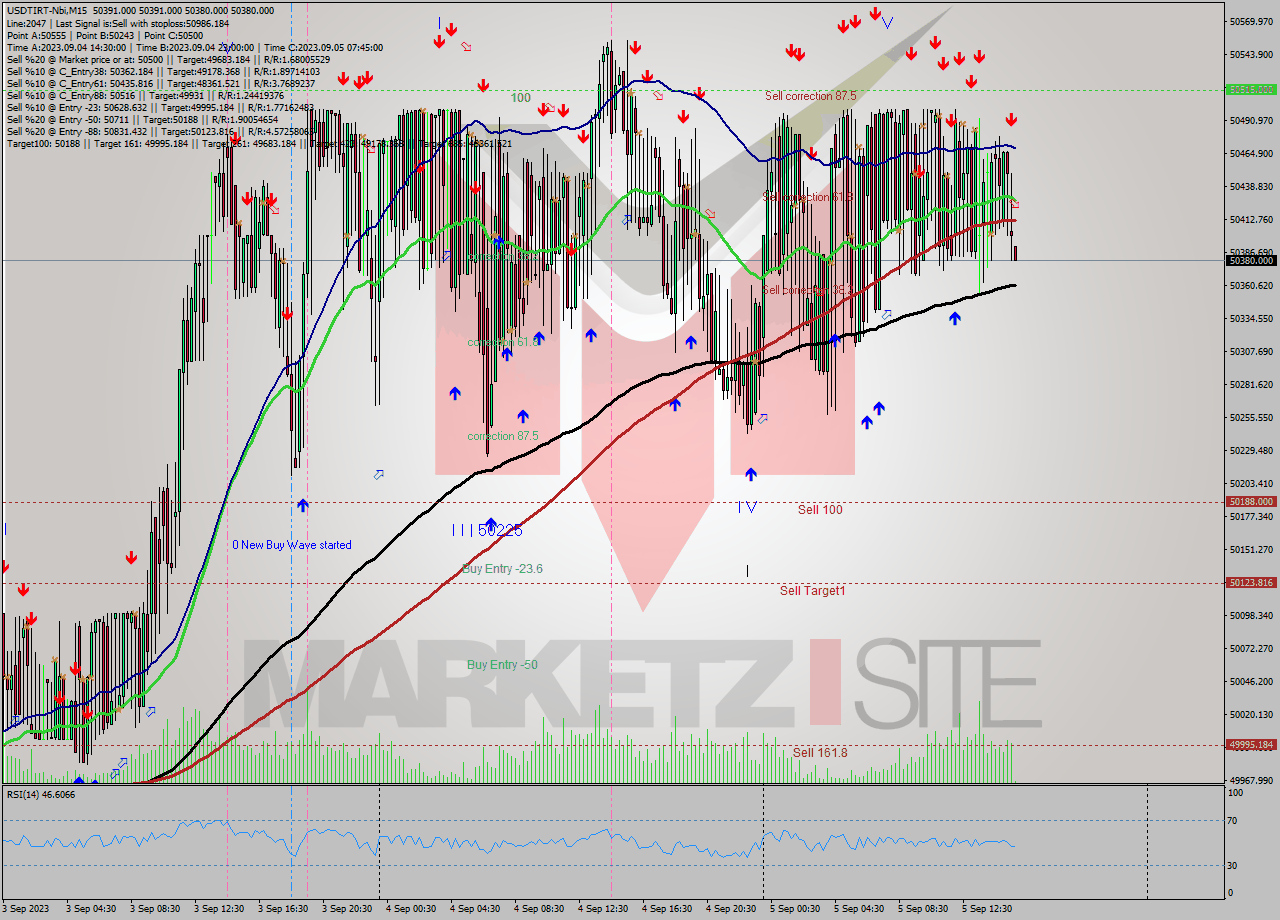Click price axis value 50046.200
Viewport: 1280px width, 920px height.
(1251, 681)
